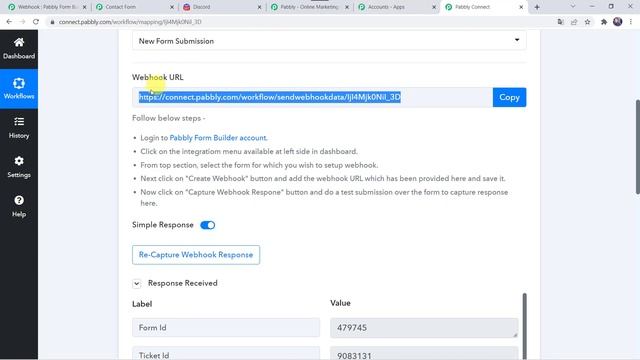Open Workflows in the sidebar
The width and height of the screenshot is (640, 360).
[x=19, y=89]
